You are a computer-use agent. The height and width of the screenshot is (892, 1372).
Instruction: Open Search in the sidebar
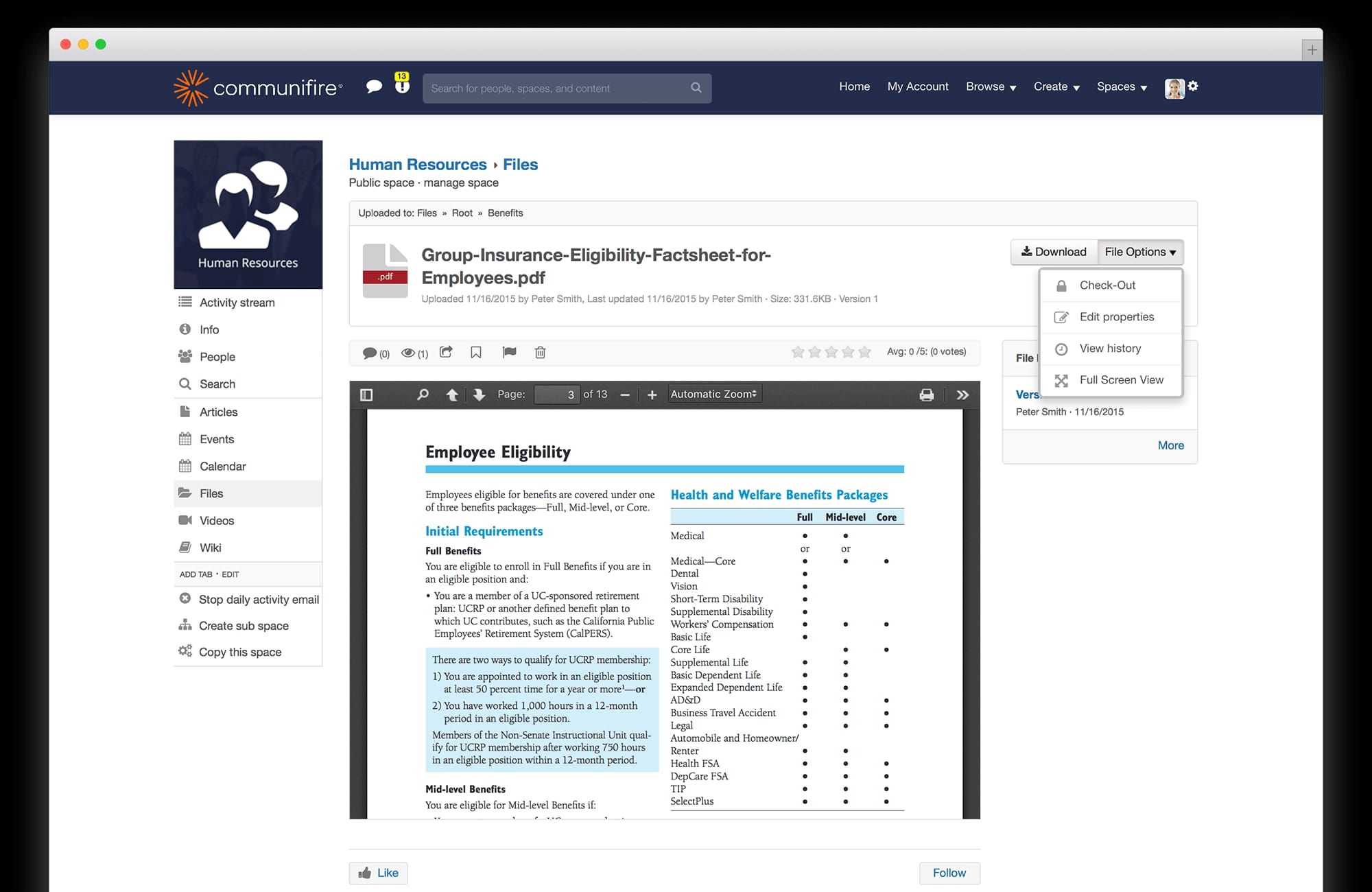(x=248, y=384)
